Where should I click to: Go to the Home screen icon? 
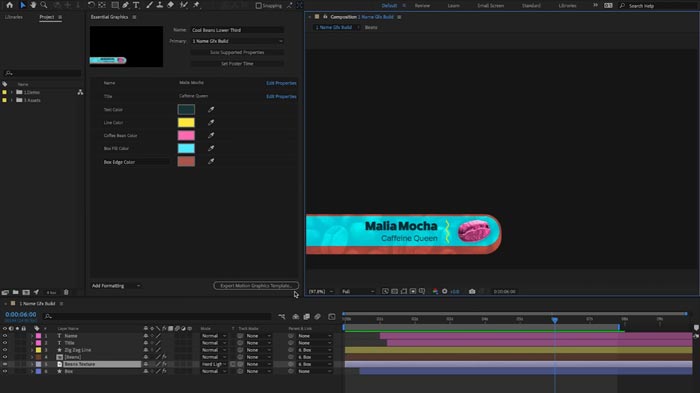9,5
